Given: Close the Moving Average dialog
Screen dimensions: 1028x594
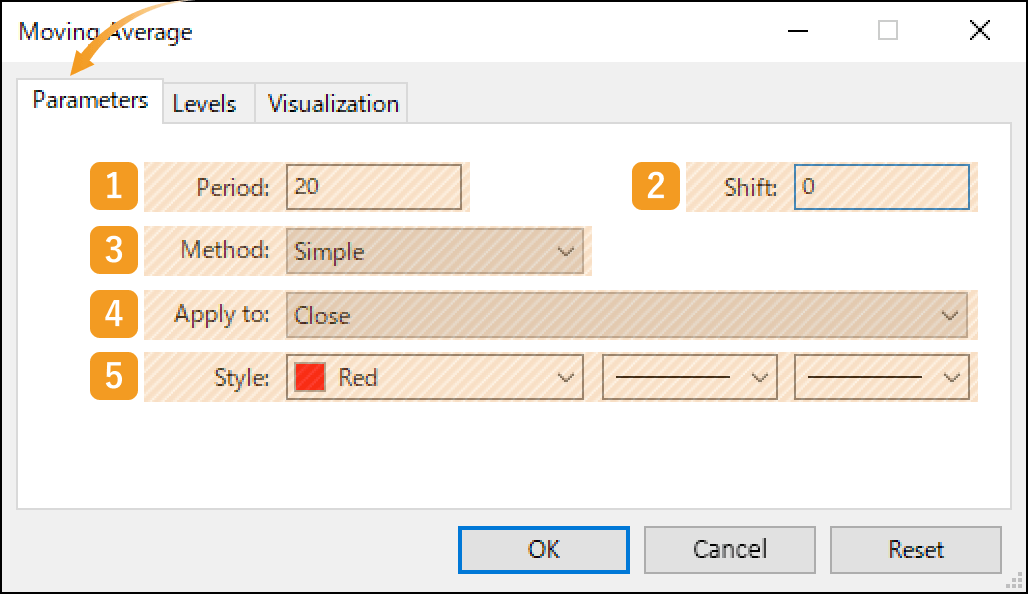Looking at the screenshot, I should [x=979, y=30].
